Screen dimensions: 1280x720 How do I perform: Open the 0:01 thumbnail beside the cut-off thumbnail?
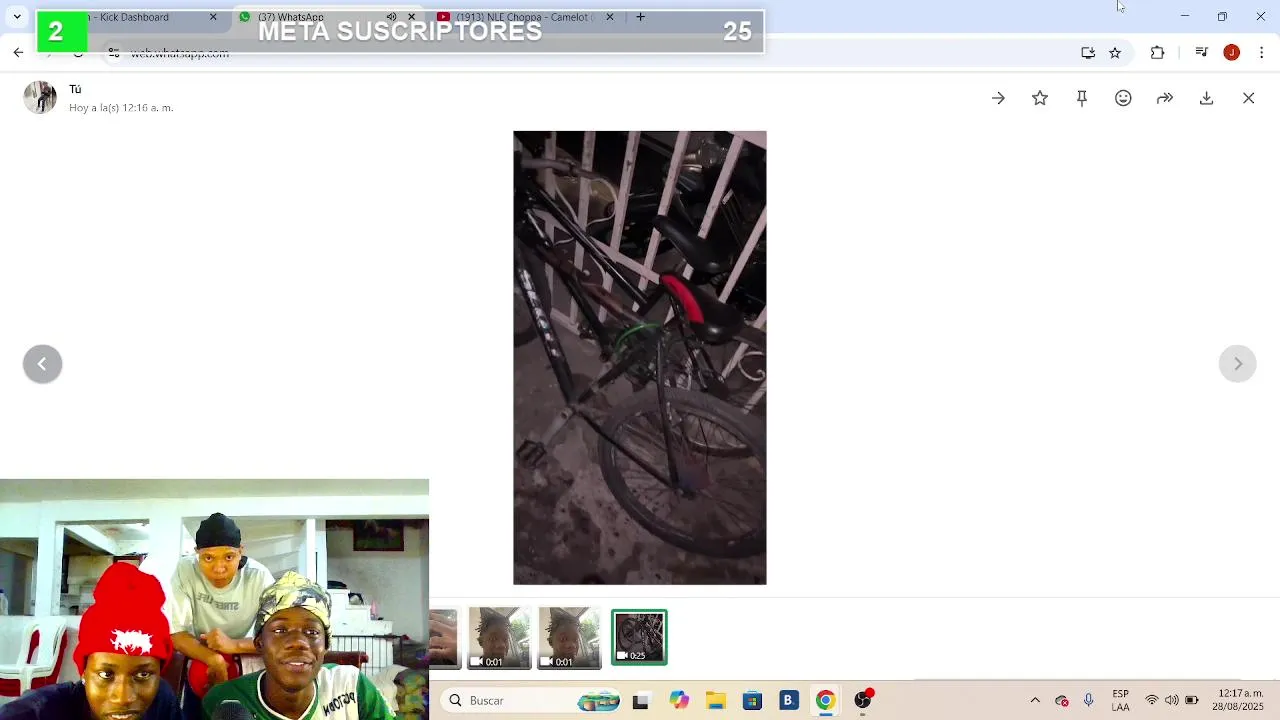click(x=499, y=637)
